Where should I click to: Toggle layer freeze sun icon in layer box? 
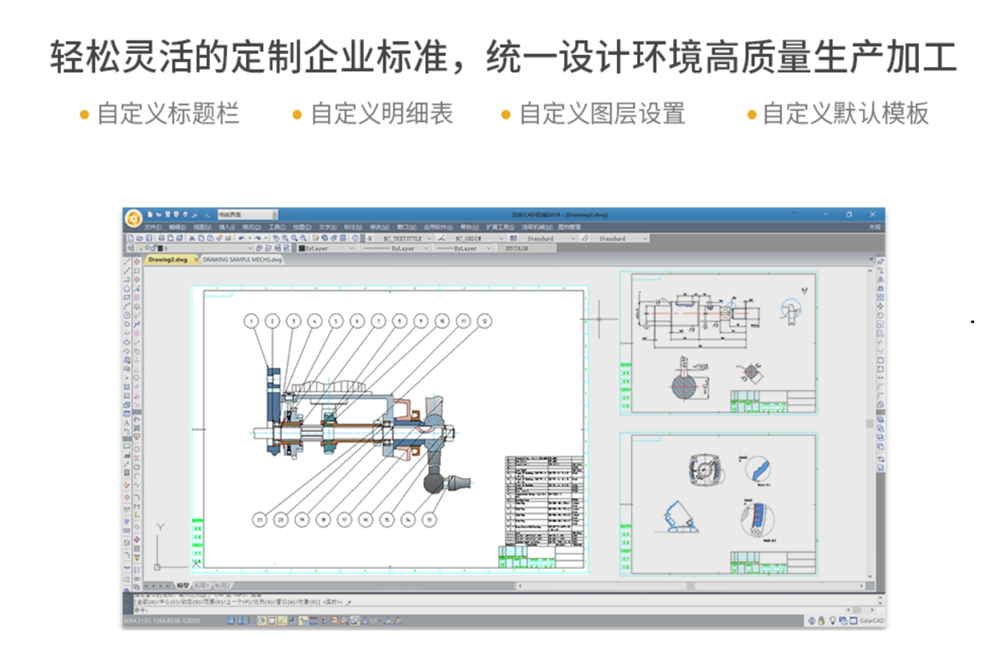click(x=147, y=248)
